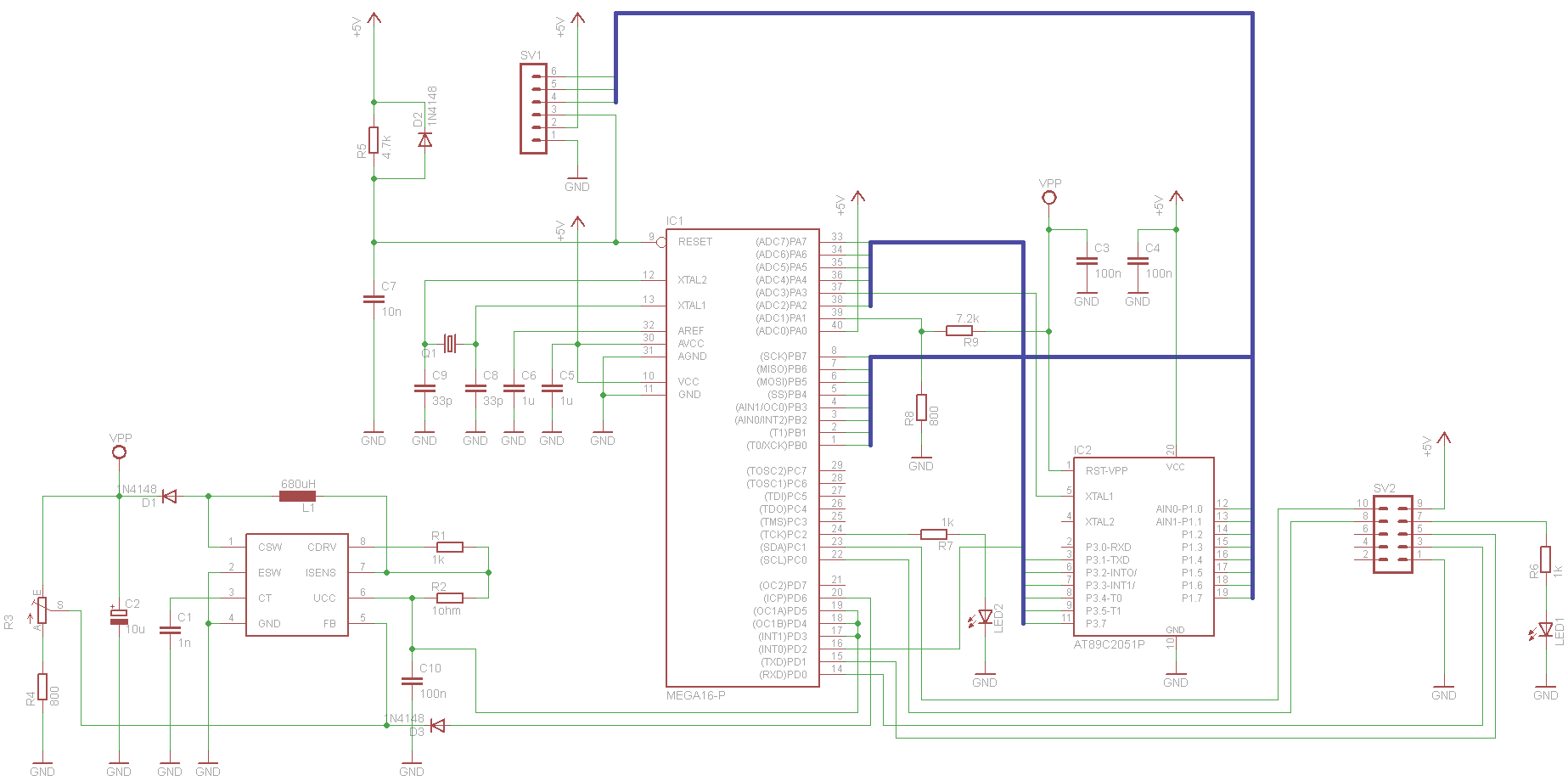This screenshot has height=781, width=1568.
Task: Click the 4.7k value beside R5
Action: click(x=387, y=146)
